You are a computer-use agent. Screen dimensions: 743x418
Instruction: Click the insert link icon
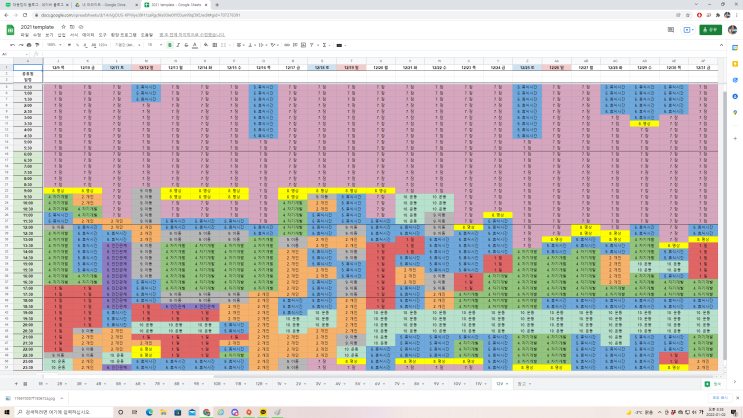(x=287, y=45)
